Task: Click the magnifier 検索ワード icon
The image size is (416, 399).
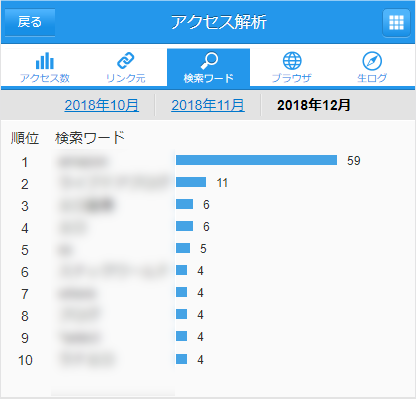Action: [209, 61]
